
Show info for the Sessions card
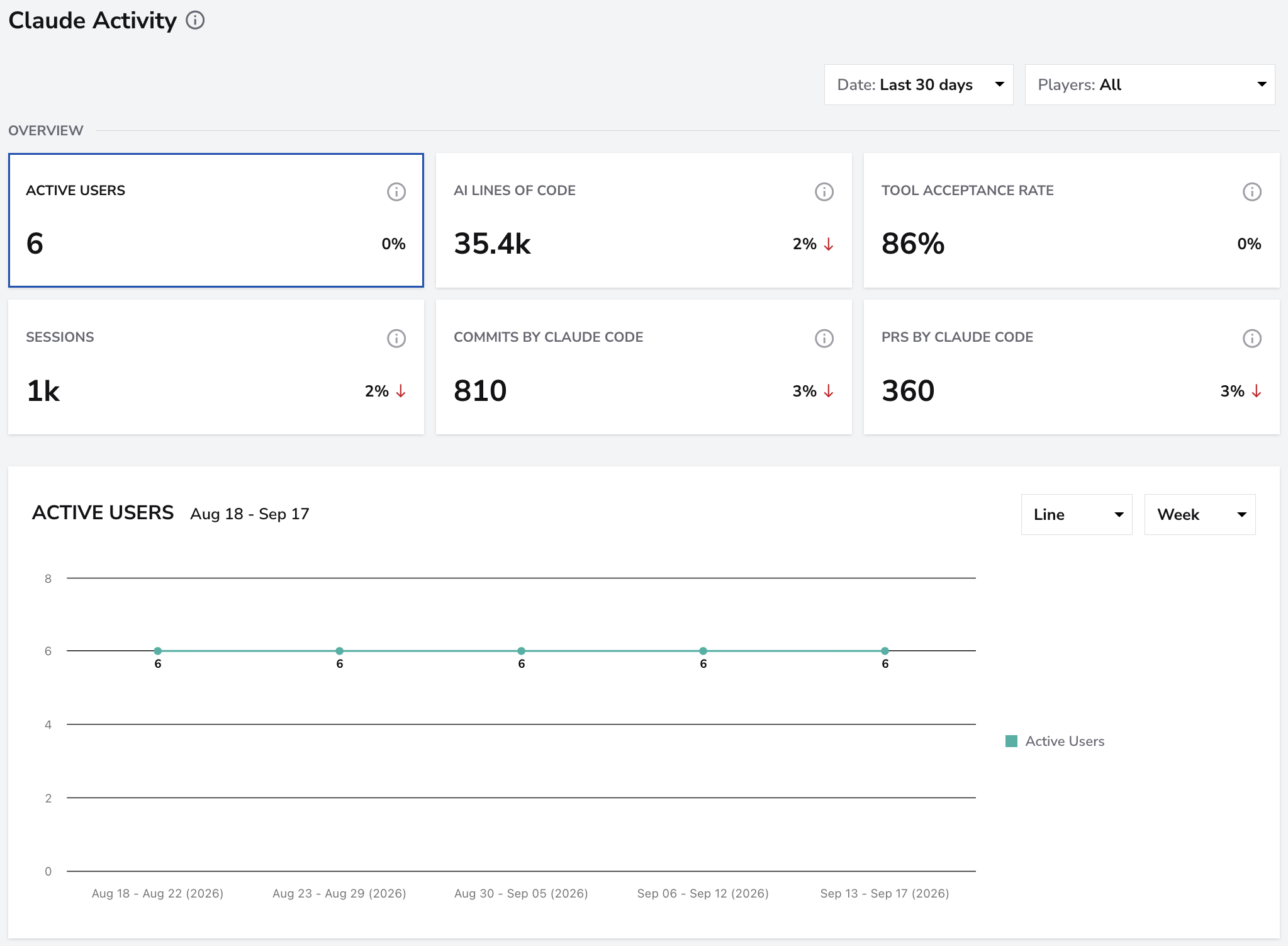[396, 338]
